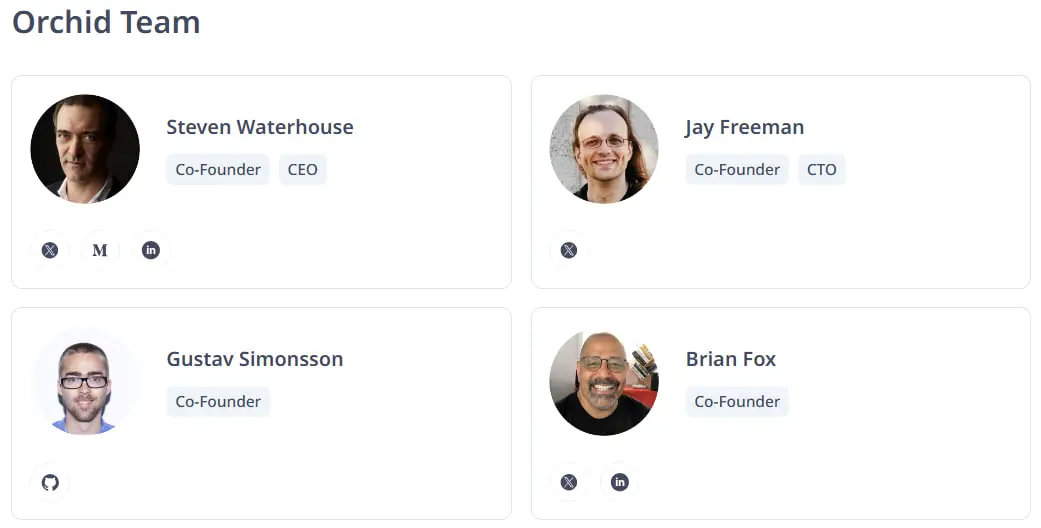
Task: Click Jay Freeman's profile photo
Action: 604,149
